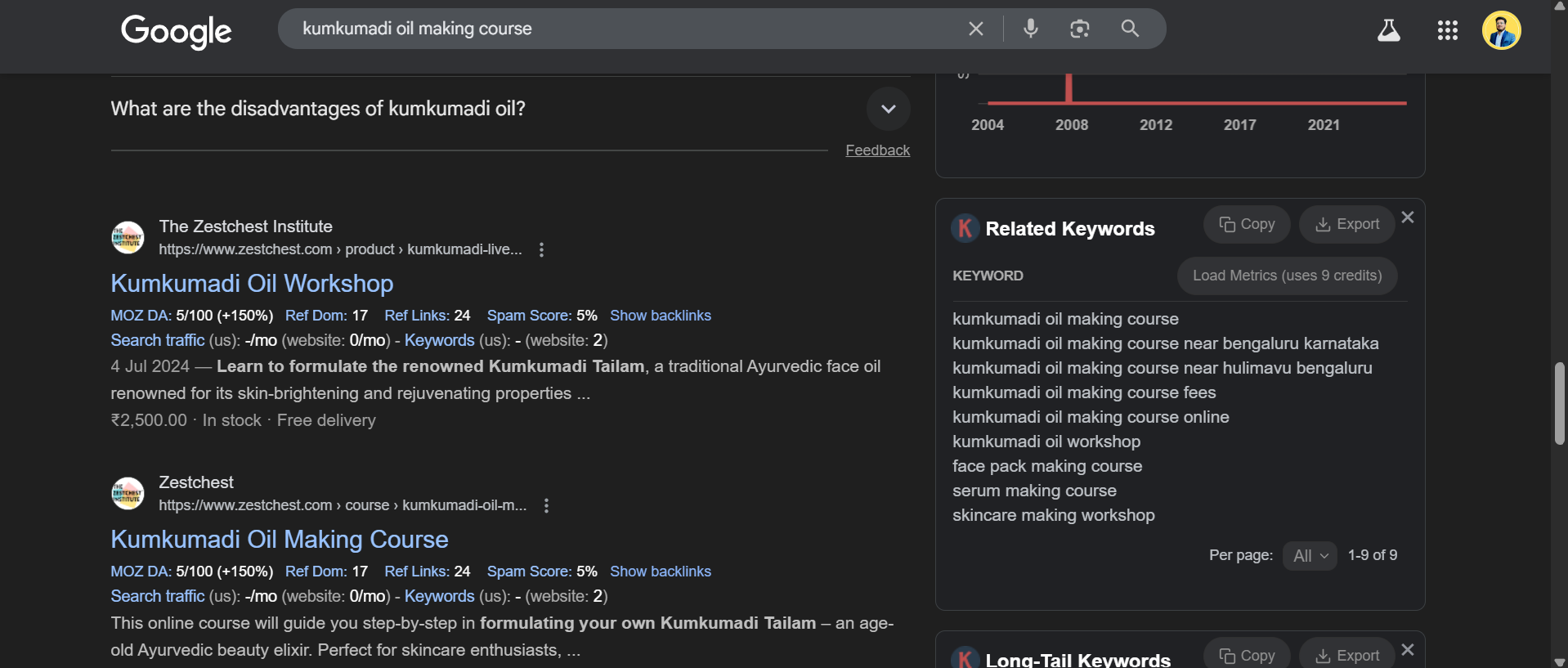The width and height of the screenshot is (1568, 668).
Task: Click the magnifying glass search icon
Action: pyautogui.click(x=1130, y=29)
